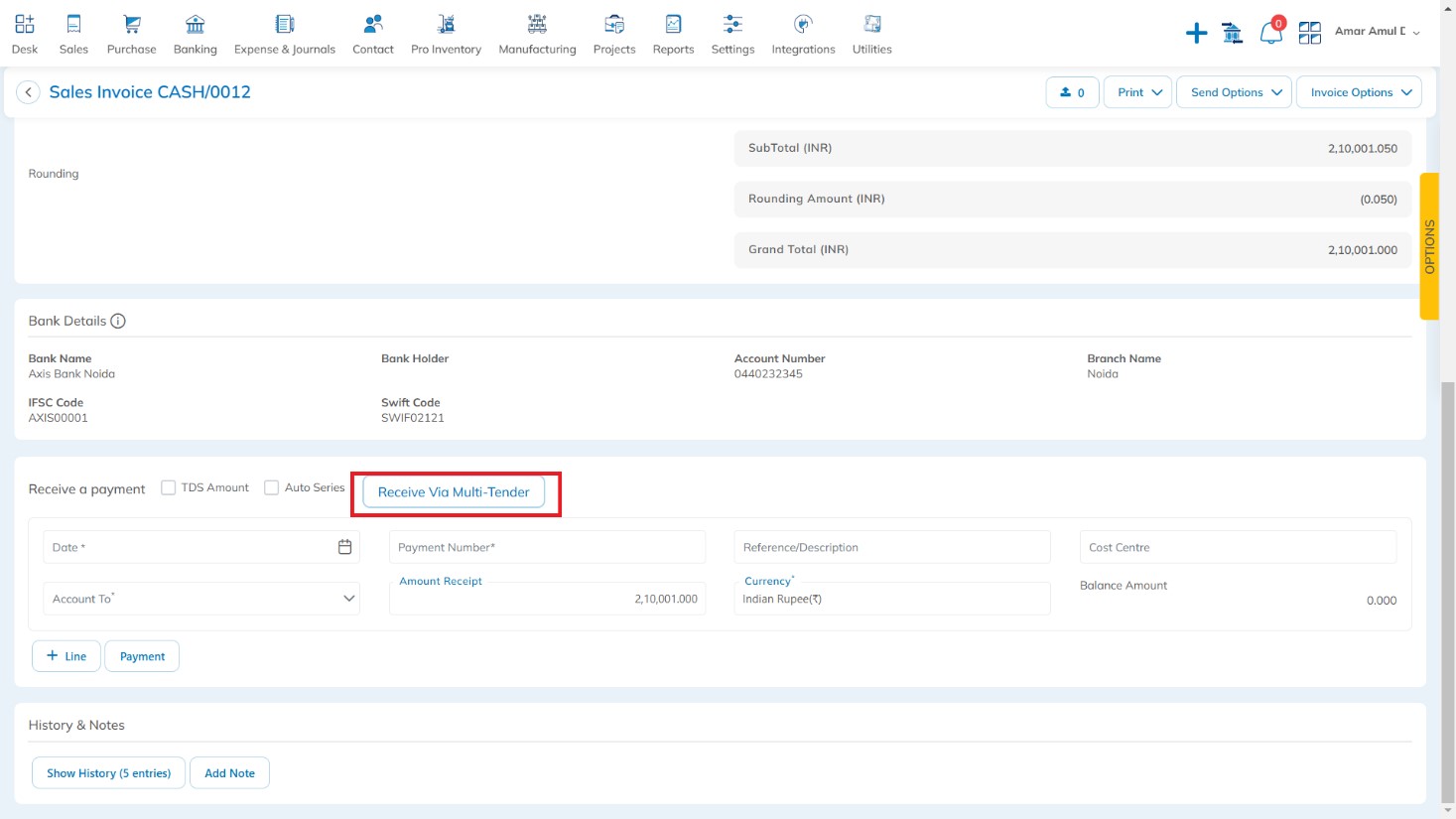
Task: Click SubTotal value 2,10,001.050
Action: coord(1363,149)
